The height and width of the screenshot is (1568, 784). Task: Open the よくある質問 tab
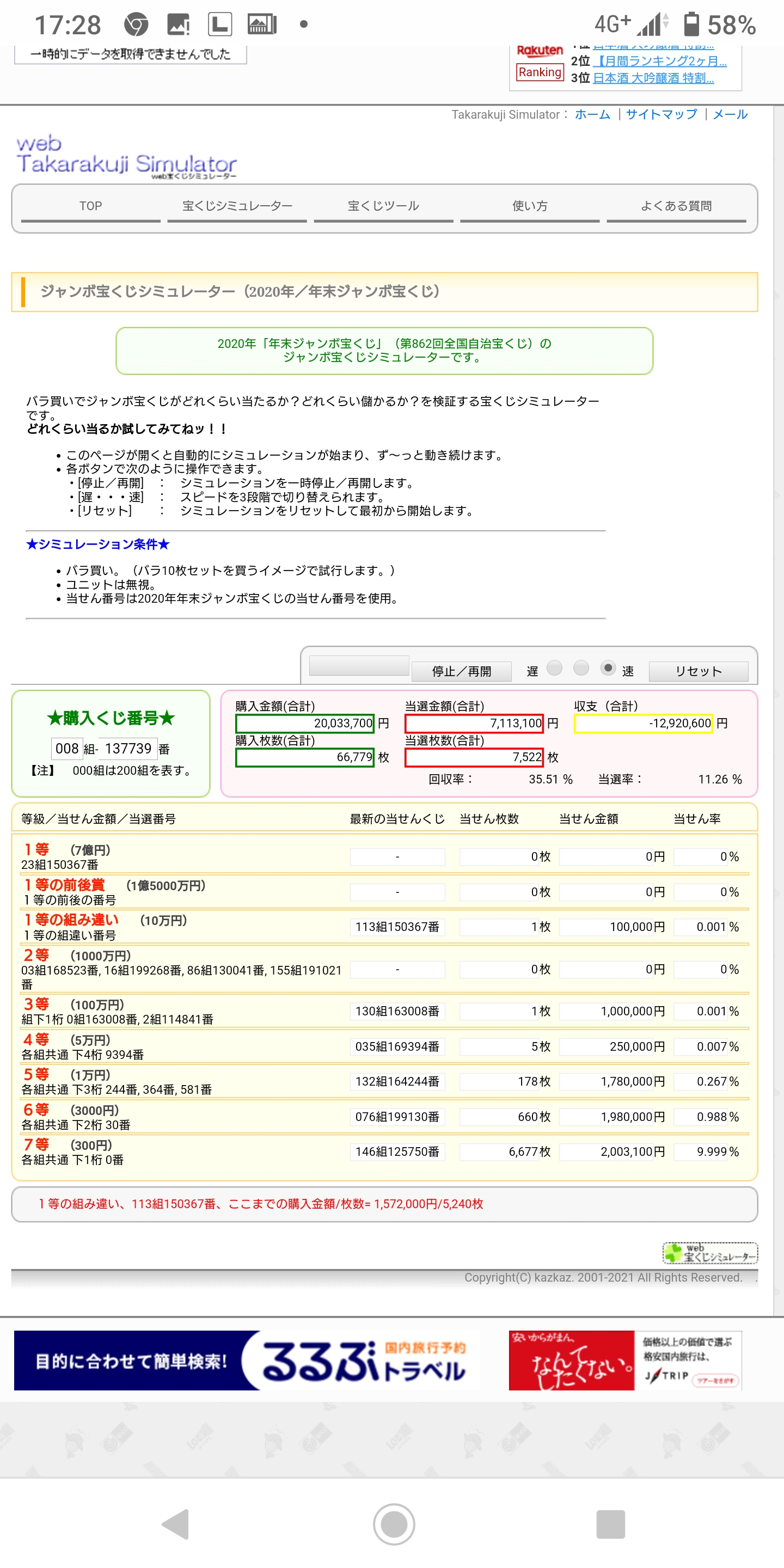tap(676, 206)
